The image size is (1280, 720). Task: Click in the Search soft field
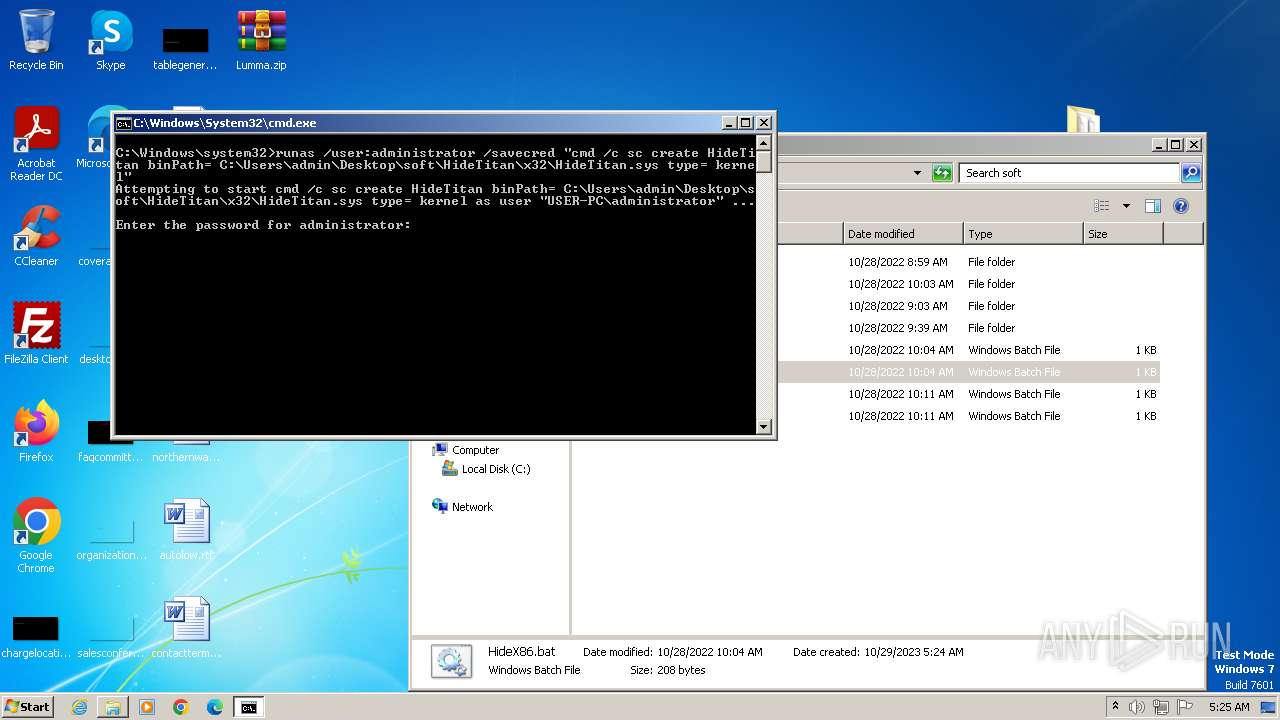click(1069, 173)
